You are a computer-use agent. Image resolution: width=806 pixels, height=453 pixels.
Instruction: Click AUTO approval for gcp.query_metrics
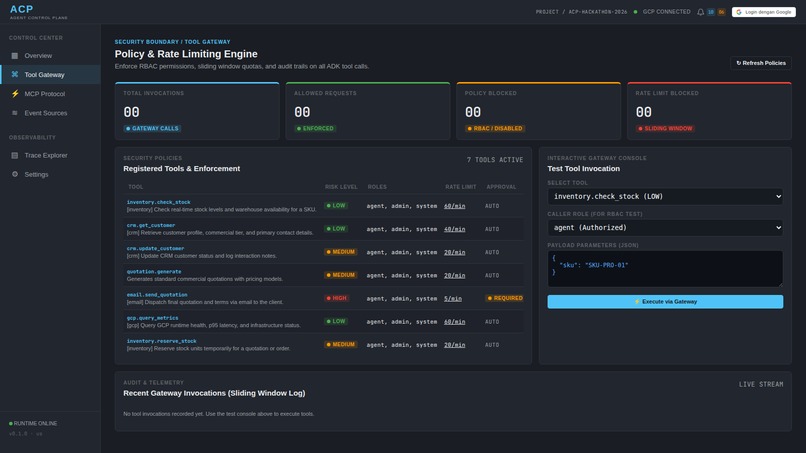coord(492,321)
